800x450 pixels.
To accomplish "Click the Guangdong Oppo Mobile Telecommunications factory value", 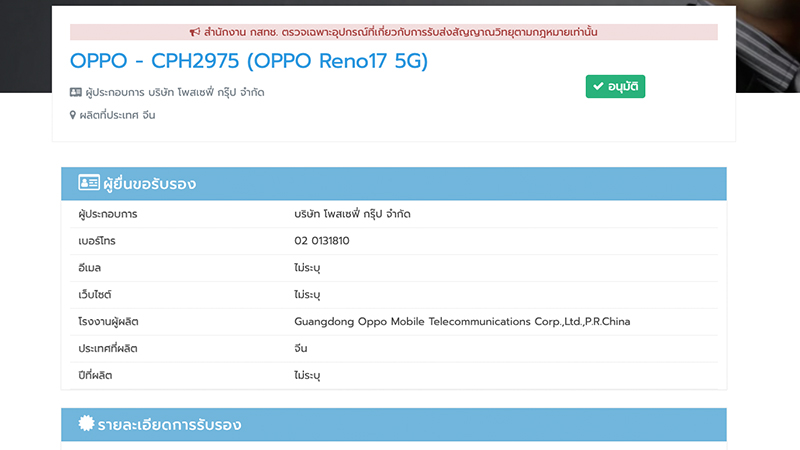I will tap(462, 321).
